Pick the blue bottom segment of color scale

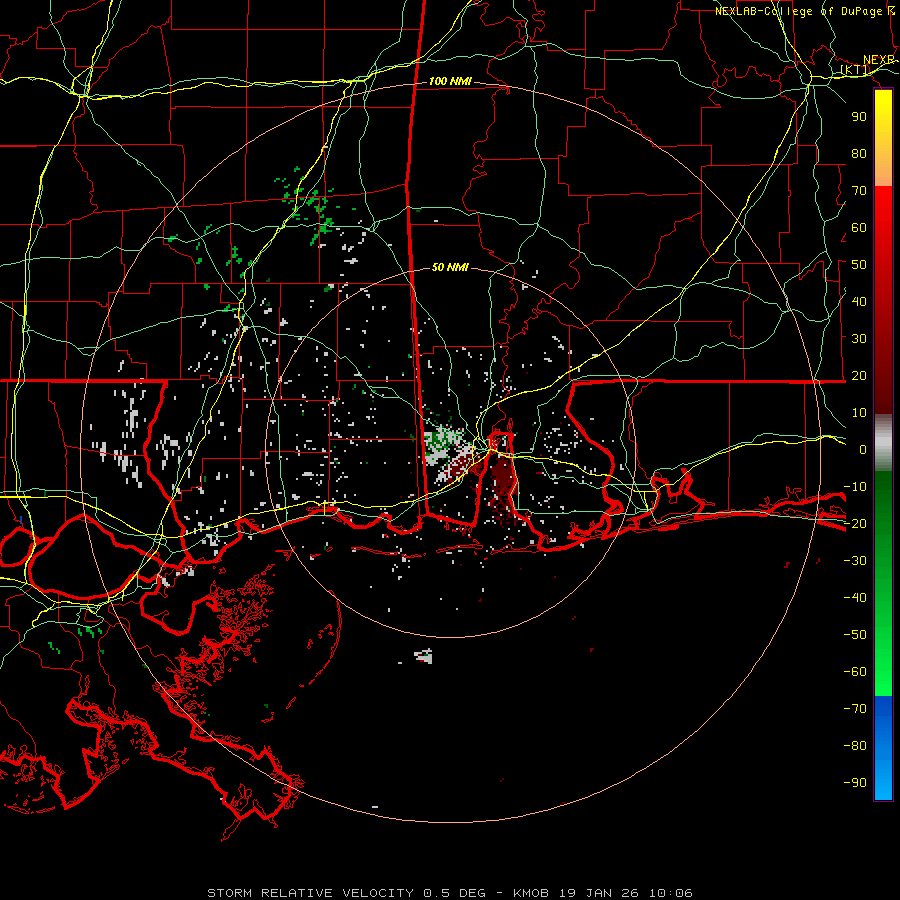point(883,748)
